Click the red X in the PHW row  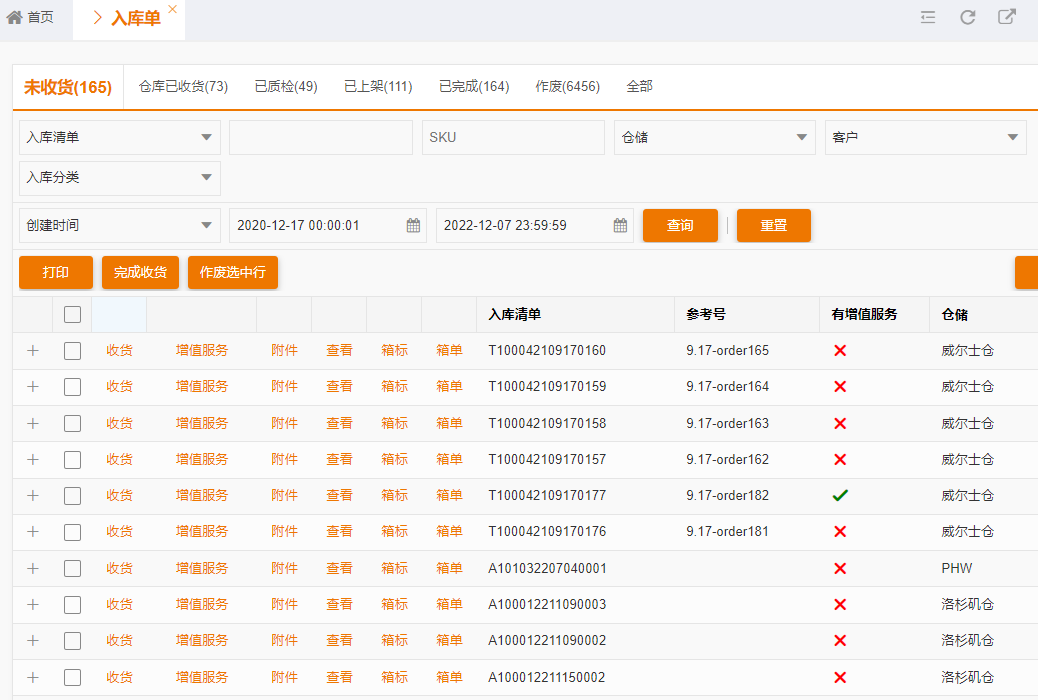pos(840,568)
